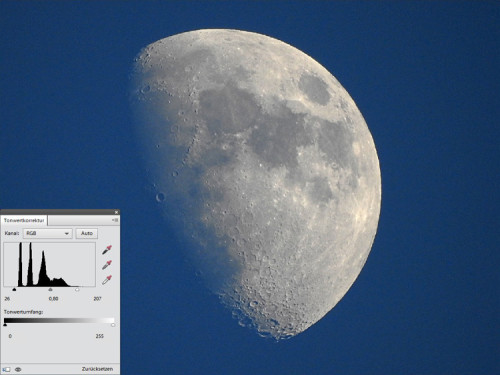Click the black output Tonwertumfang handle
The width and height of the screenshot is (500, 375).
(5, 324)
